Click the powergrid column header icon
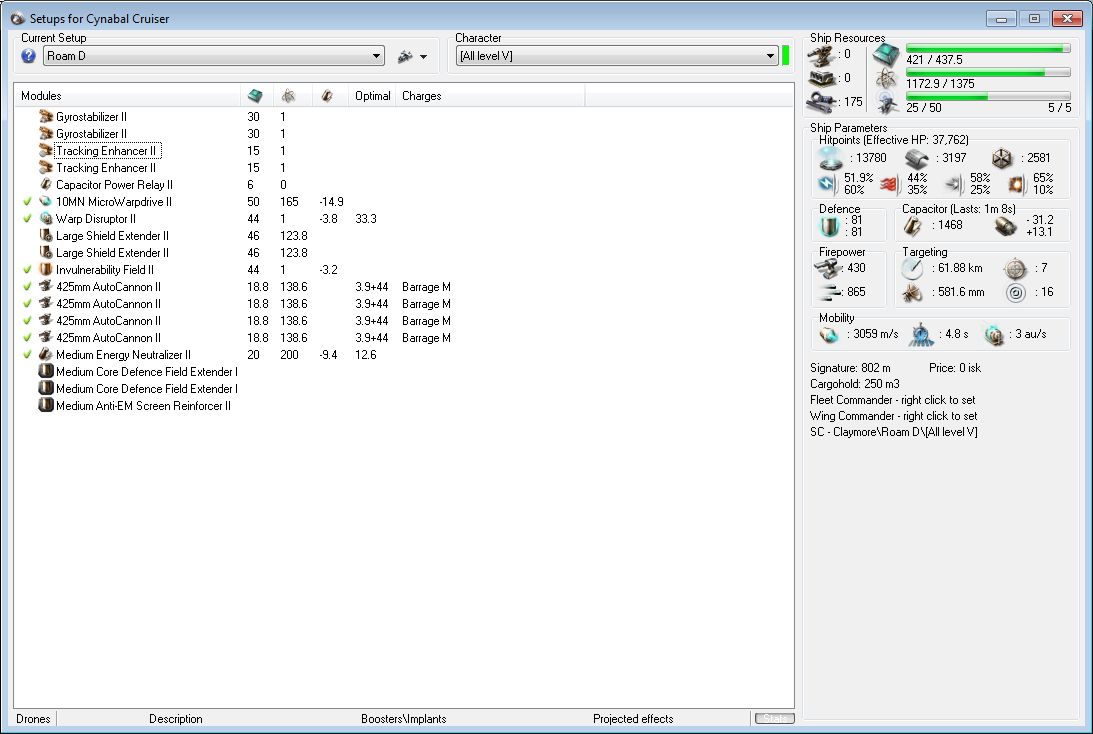Image resolution: width=1093 pixels, height=734 pixels. coord(289,95)
